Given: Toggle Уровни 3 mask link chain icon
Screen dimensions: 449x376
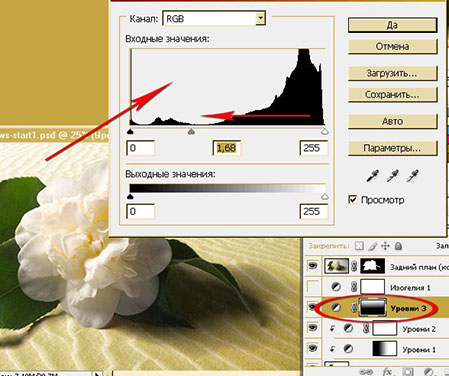Looking at the screenshot, I should pyautogui.click(x=354, y=307).
